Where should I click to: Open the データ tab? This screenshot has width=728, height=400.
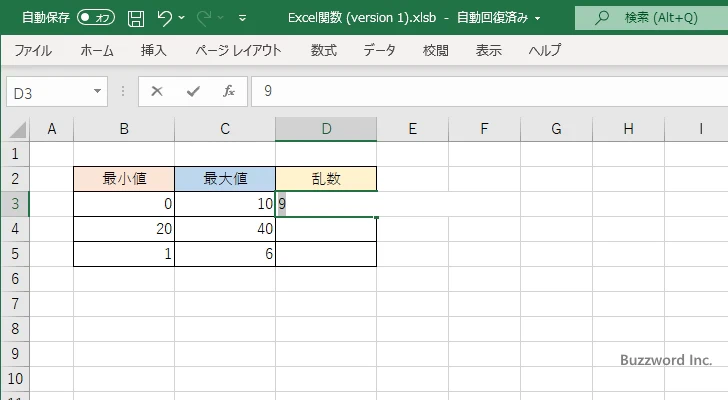tap(379, 50)
